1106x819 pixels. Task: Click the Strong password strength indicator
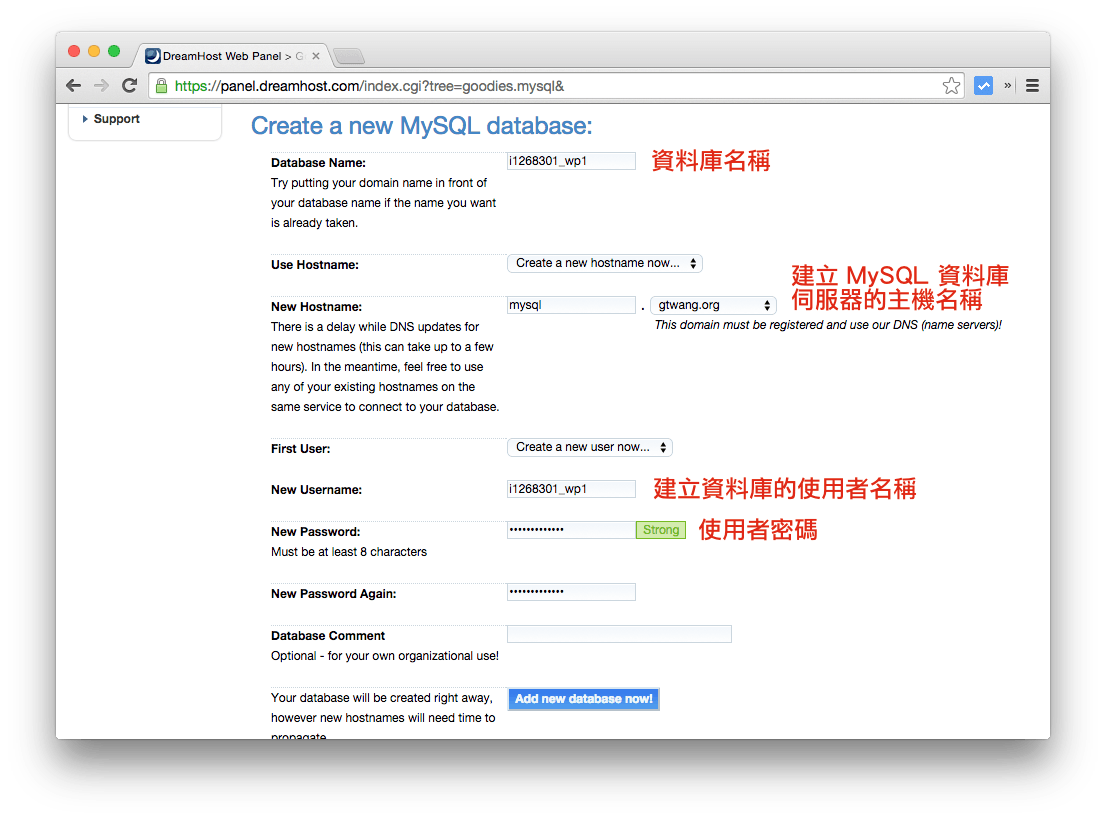[x=660, y=530]
